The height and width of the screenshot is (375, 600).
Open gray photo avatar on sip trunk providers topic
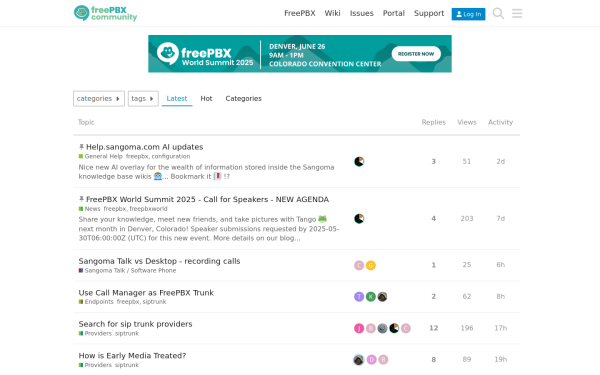tap(382, 328)
